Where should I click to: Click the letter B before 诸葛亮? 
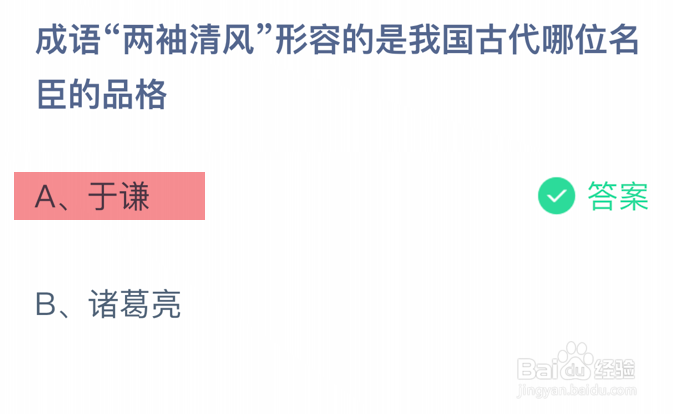click(46, 305)
